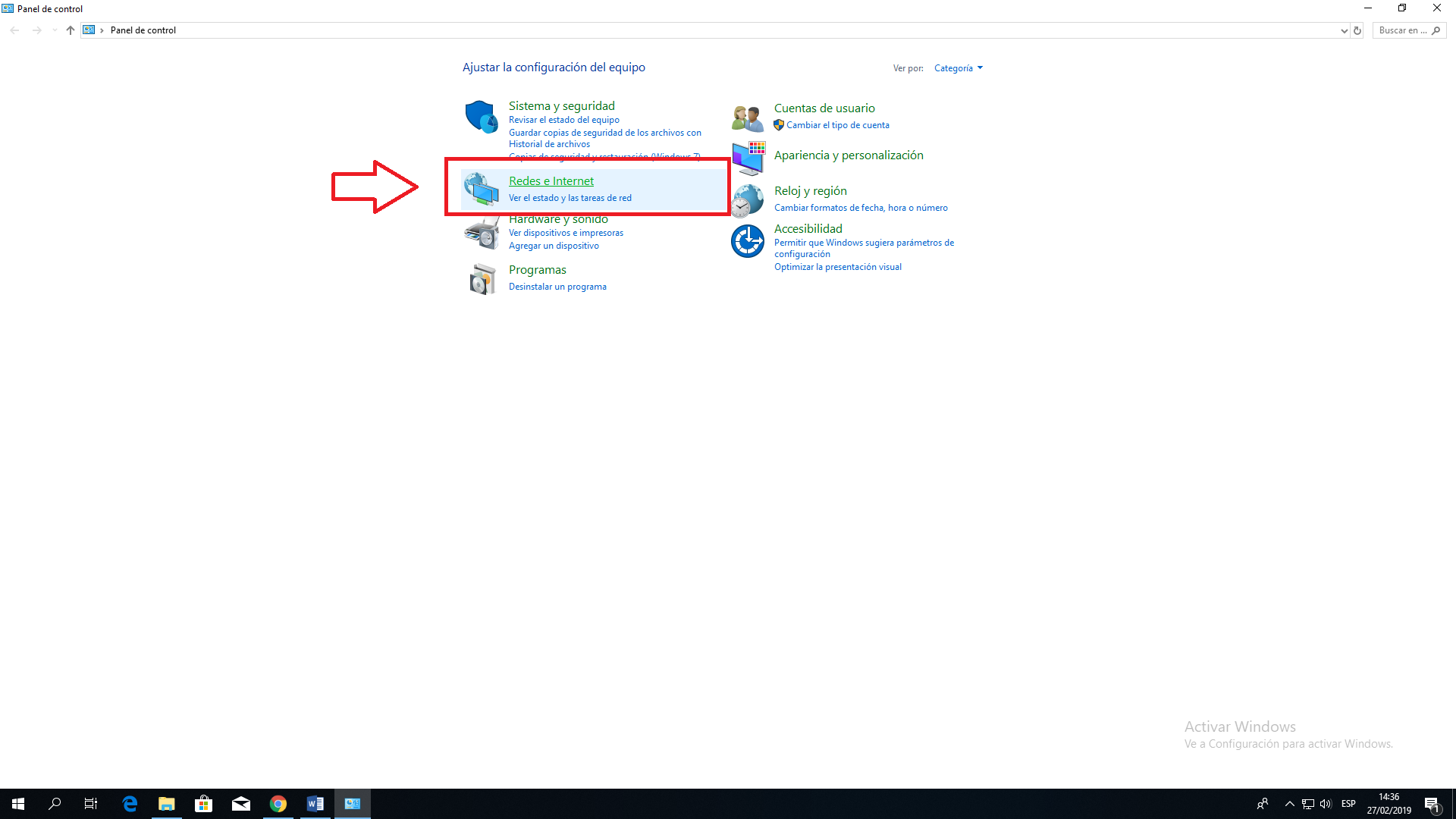Click the Reloj y región clock icon
This screenshot has height=819, width=1456.
[x=748, y=200]
